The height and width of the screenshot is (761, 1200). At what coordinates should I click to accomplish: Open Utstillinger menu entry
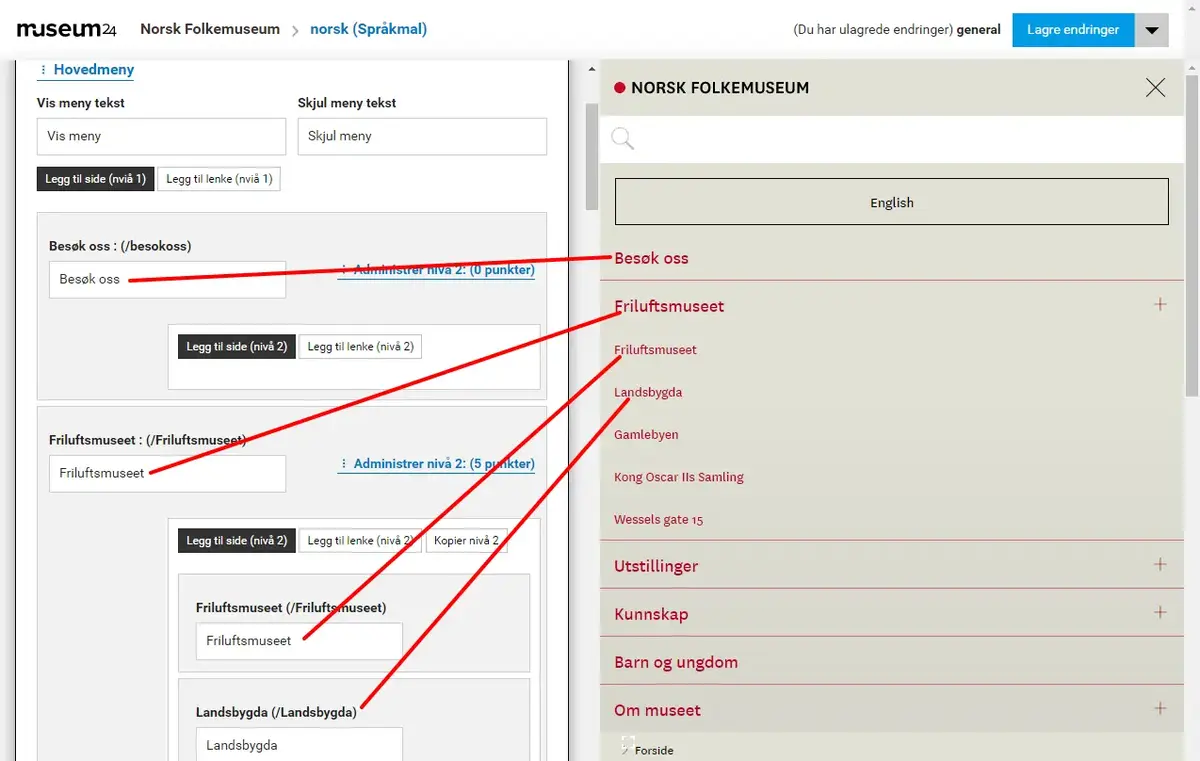[x=656, y=566]
